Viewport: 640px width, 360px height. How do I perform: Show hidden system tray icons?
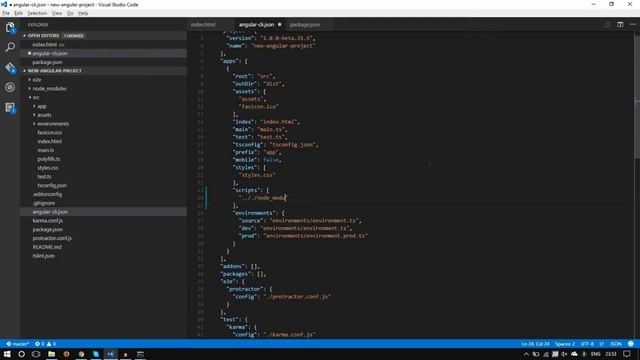click(526, 354)
